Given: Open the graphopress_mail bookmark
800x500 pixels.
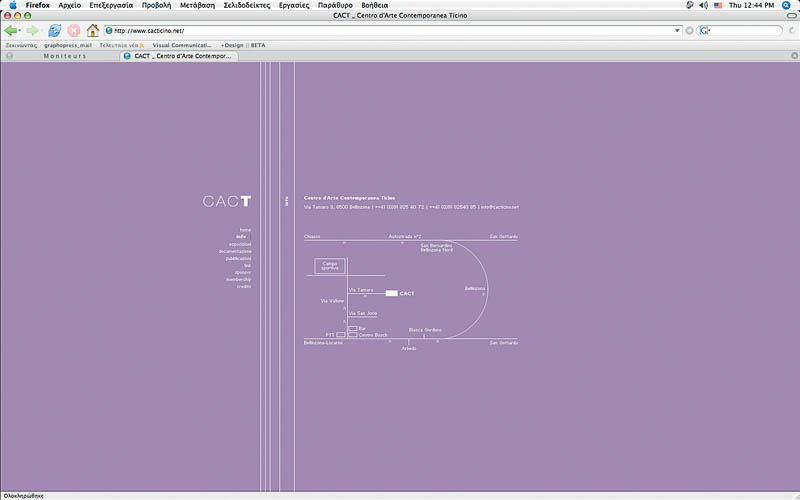Looking at the screenshot, I should click(x=68, y=45).
